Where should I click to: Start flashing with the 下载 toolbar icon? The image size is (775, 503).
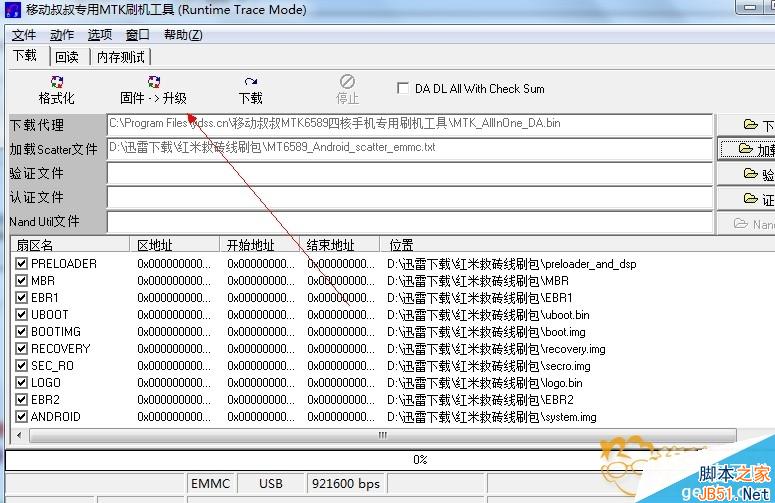click(x=251, y=82)
